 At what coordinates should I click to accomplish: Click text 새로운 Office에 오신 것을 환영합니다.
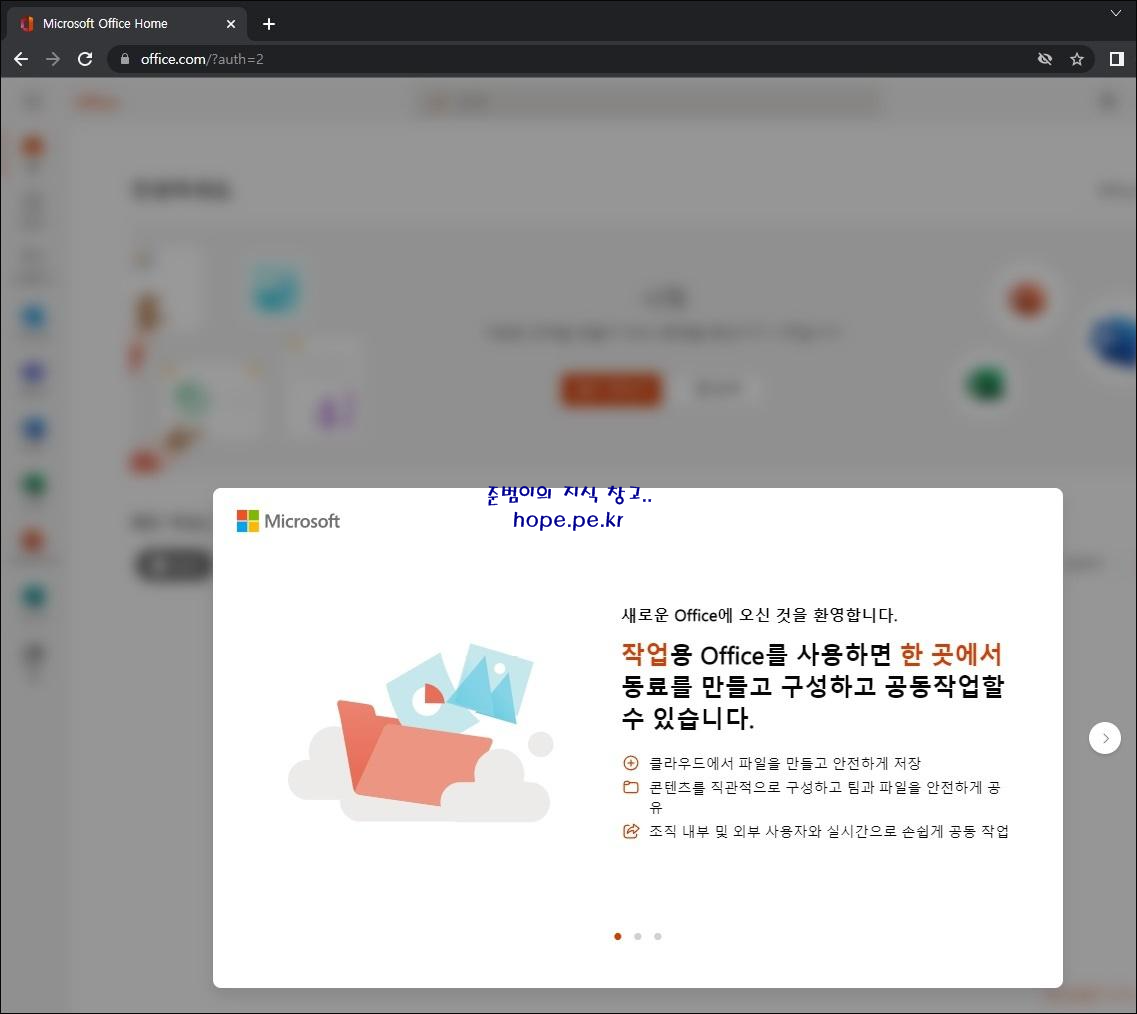759,615
